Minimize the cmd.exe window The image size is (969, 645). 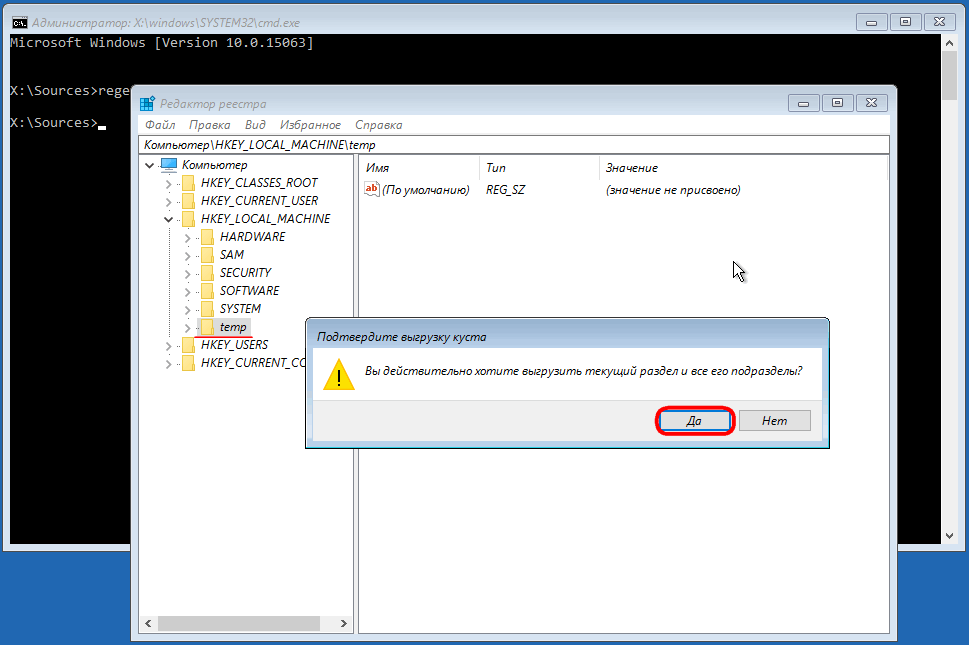[871, 22]
